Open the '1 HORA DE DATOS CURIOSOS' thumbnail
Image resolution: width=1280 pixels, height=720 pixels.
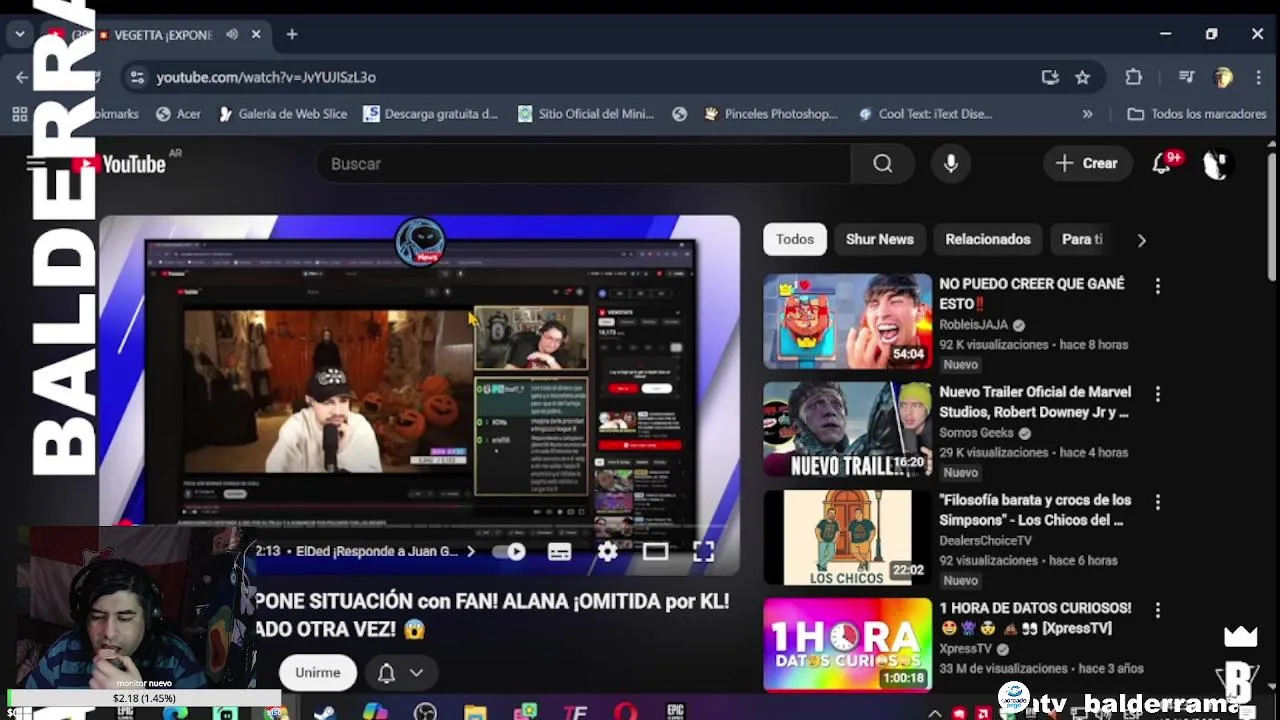[847, 645]
